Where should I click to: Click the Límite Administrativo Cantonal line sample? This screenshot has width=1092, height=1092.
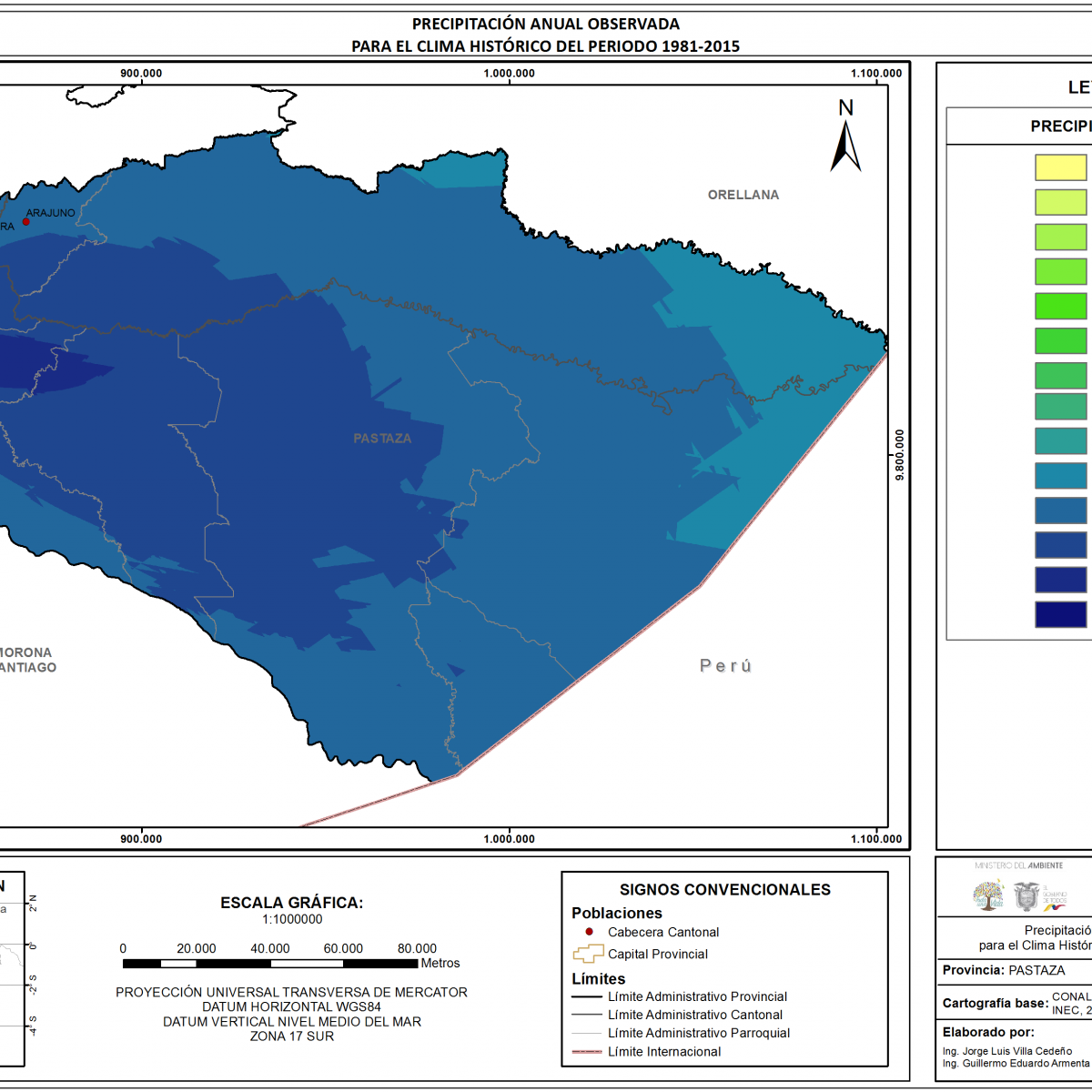[x=587, y=1015]
